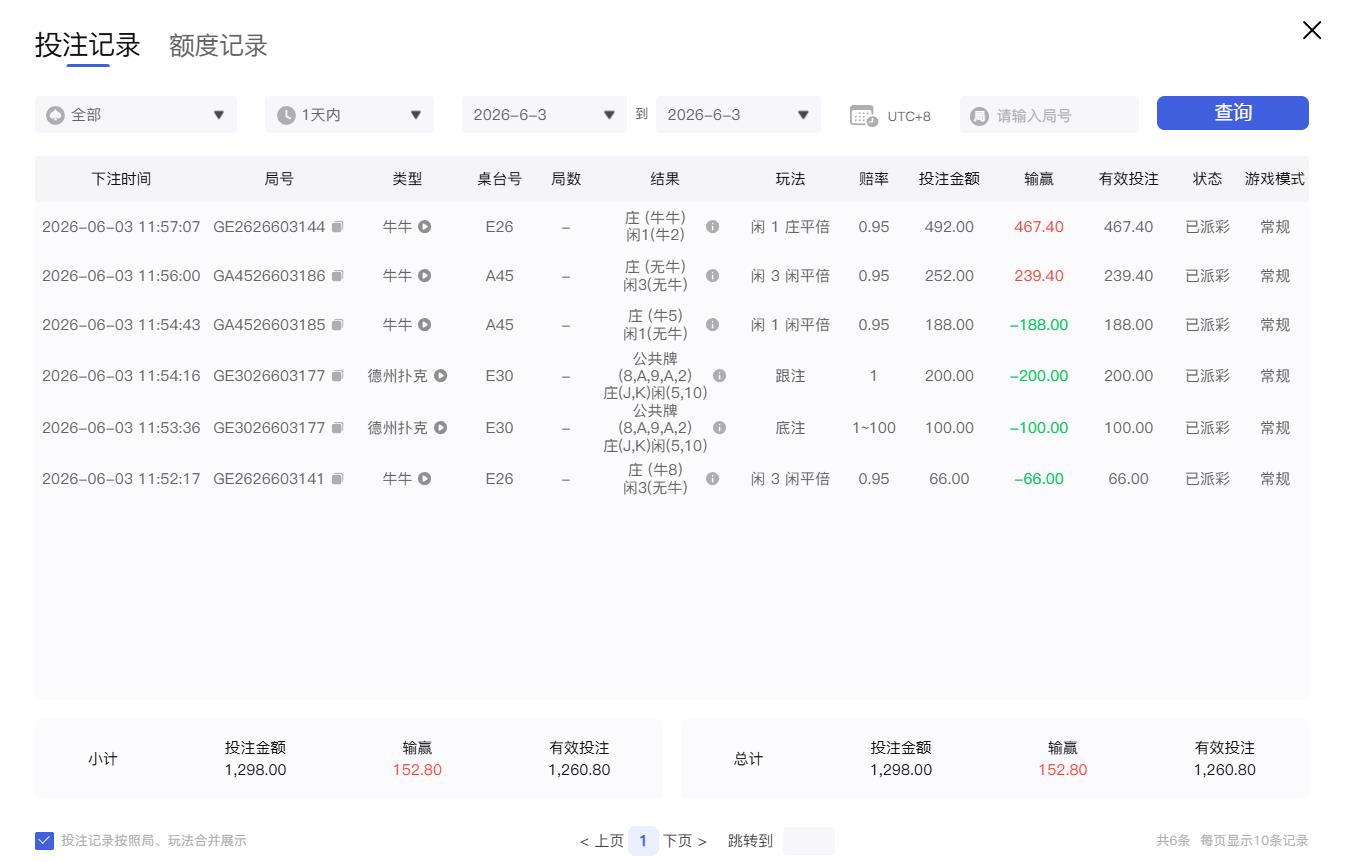Click win amount 467.40 in red
Image resolution: width=1354 pixels, height=862 pixels.
pos(1039,227)
